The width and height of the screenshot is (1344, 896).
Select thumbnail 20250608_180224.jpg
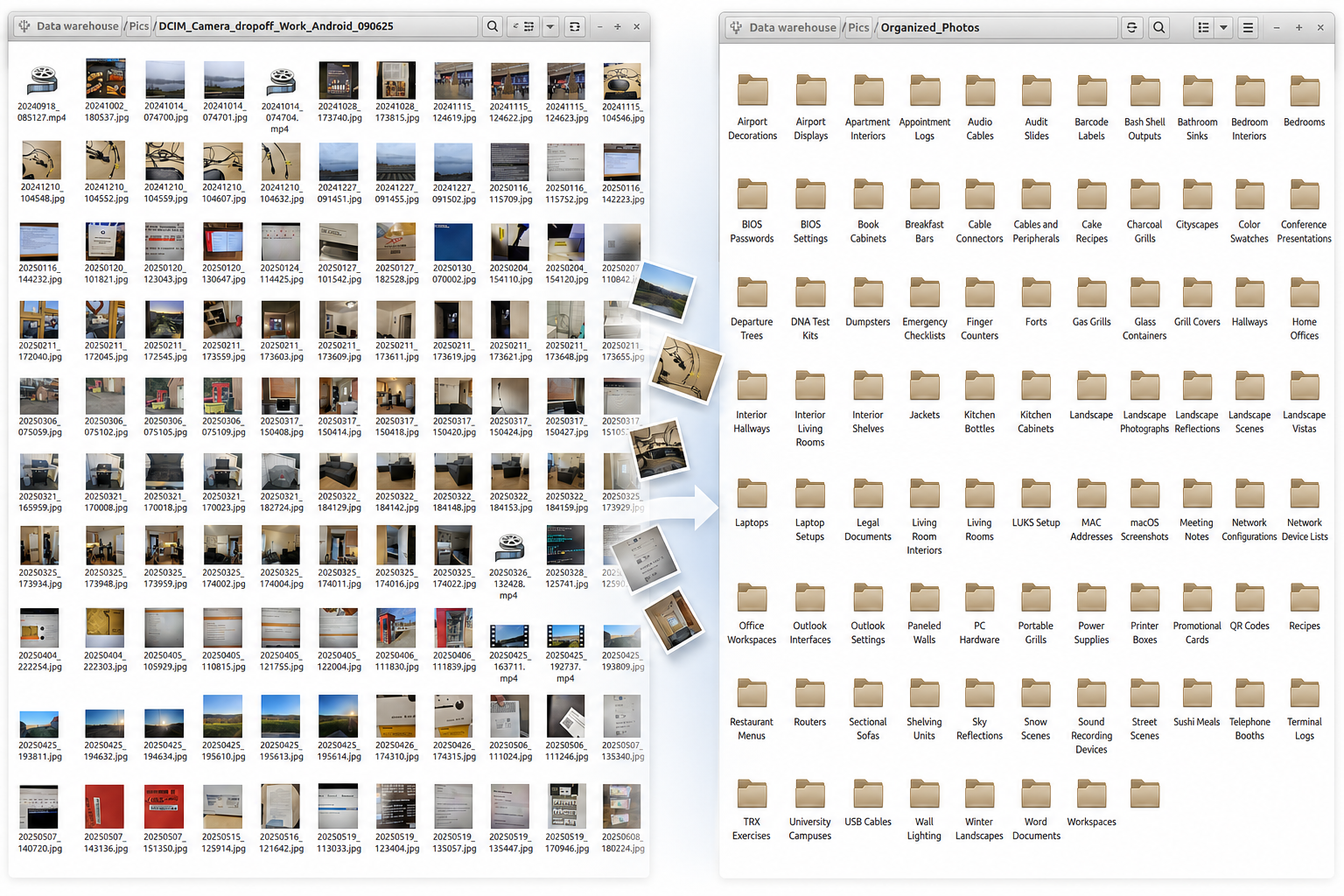tap(622, 807)
